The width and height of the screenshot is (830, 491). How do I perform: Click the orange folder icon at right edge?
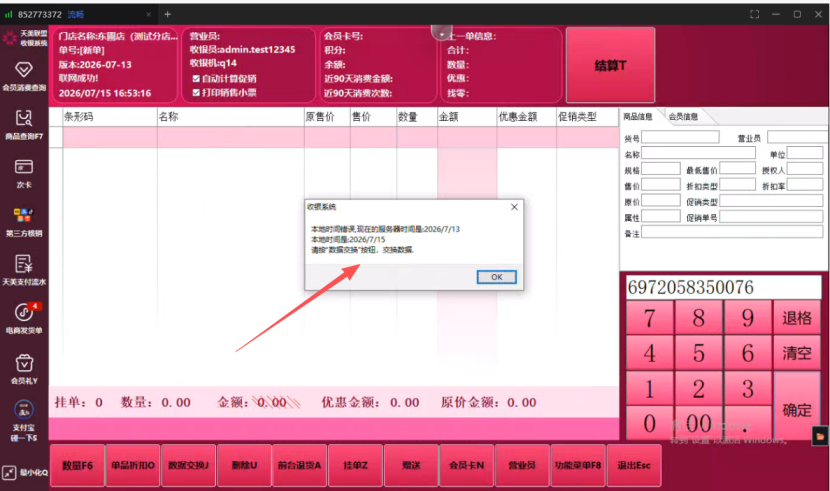tap(820, 437)
